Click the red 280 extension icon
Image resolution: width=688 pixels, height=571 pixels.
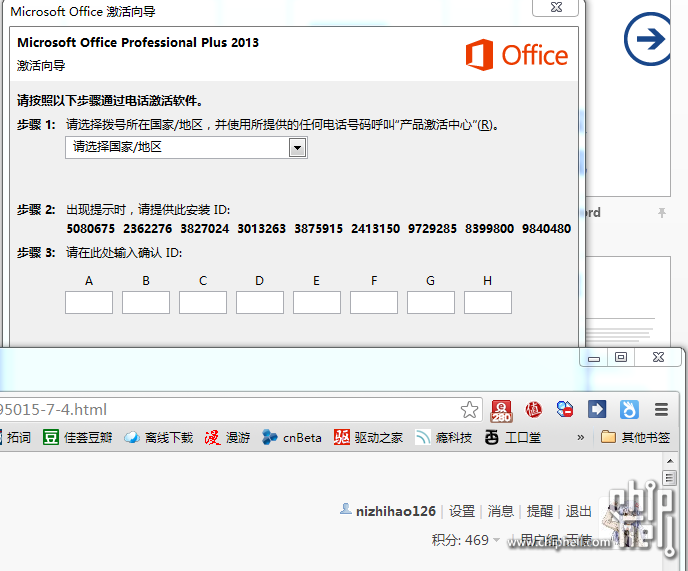coord(502,411)
